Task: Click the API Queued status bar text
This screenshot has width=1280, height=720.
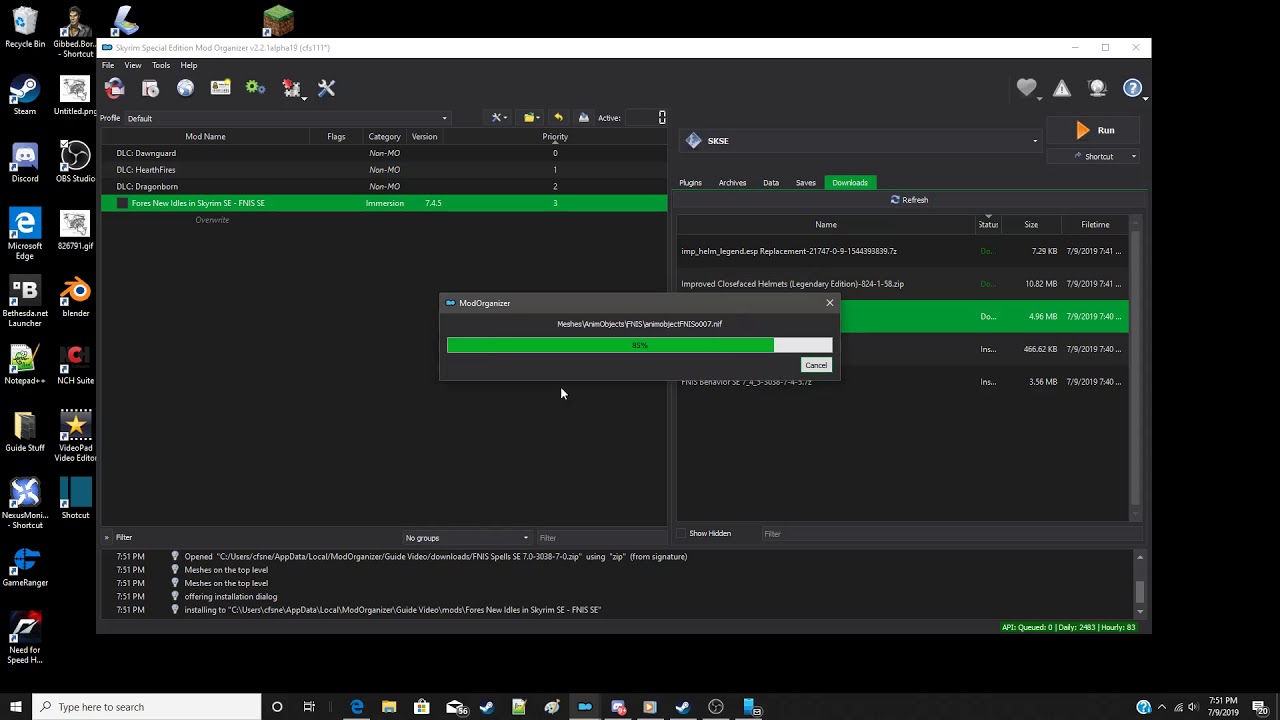Action: point(1068,627)
